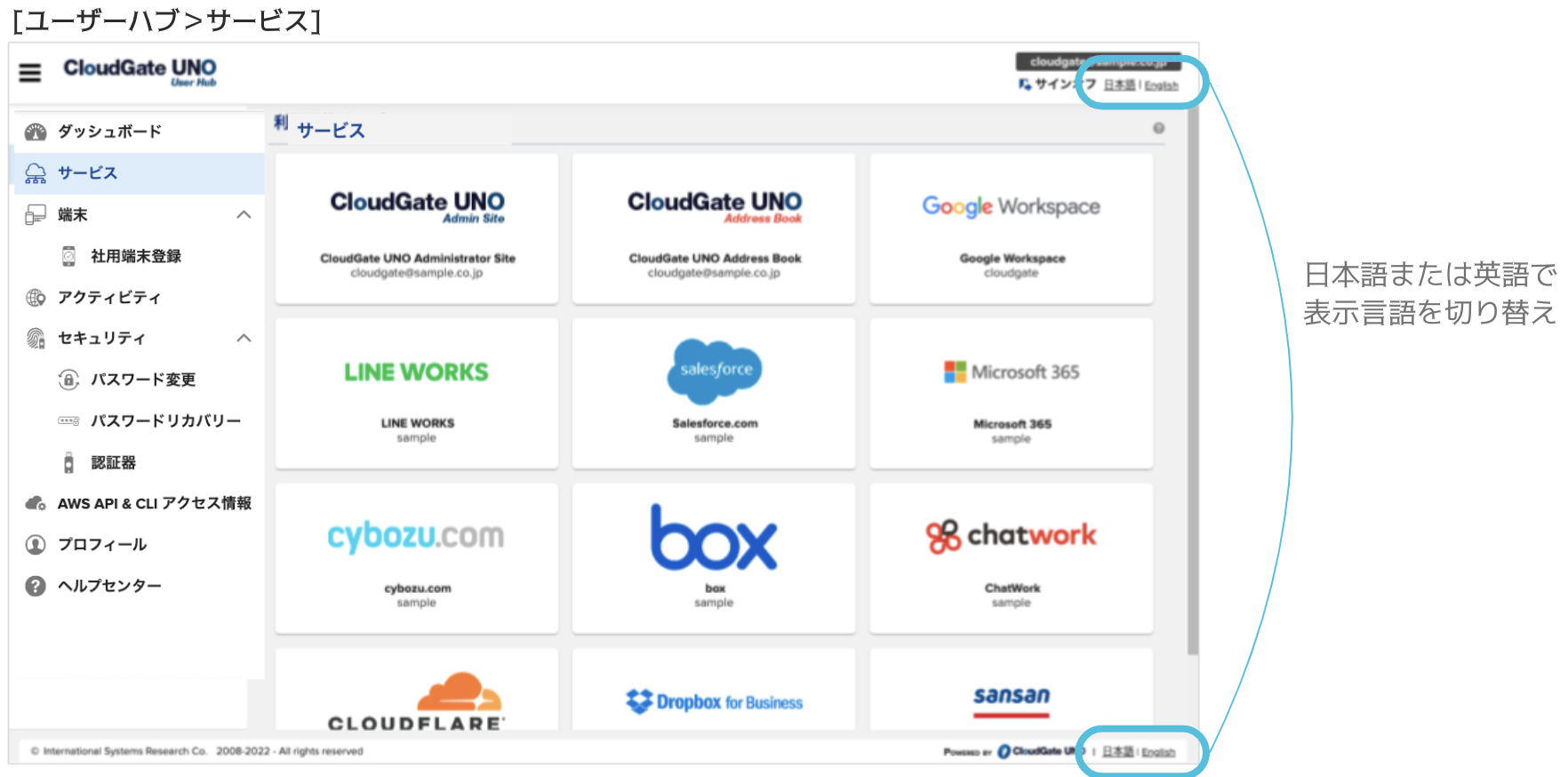Click the dashboard gauge icon
This screenshot has height=777, width=1568.
coord(36,132)
